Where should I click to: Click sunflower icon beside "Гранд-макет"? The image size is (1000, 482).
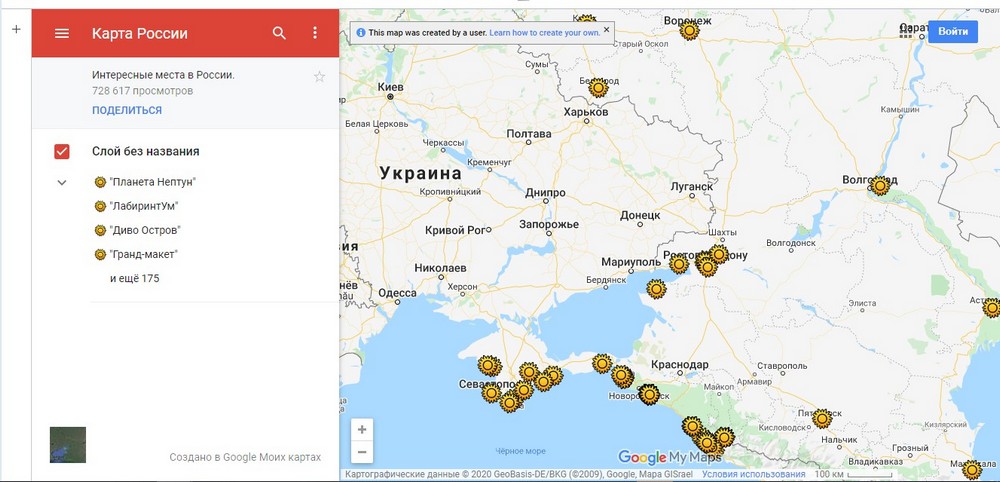click(x=100, y=254)
